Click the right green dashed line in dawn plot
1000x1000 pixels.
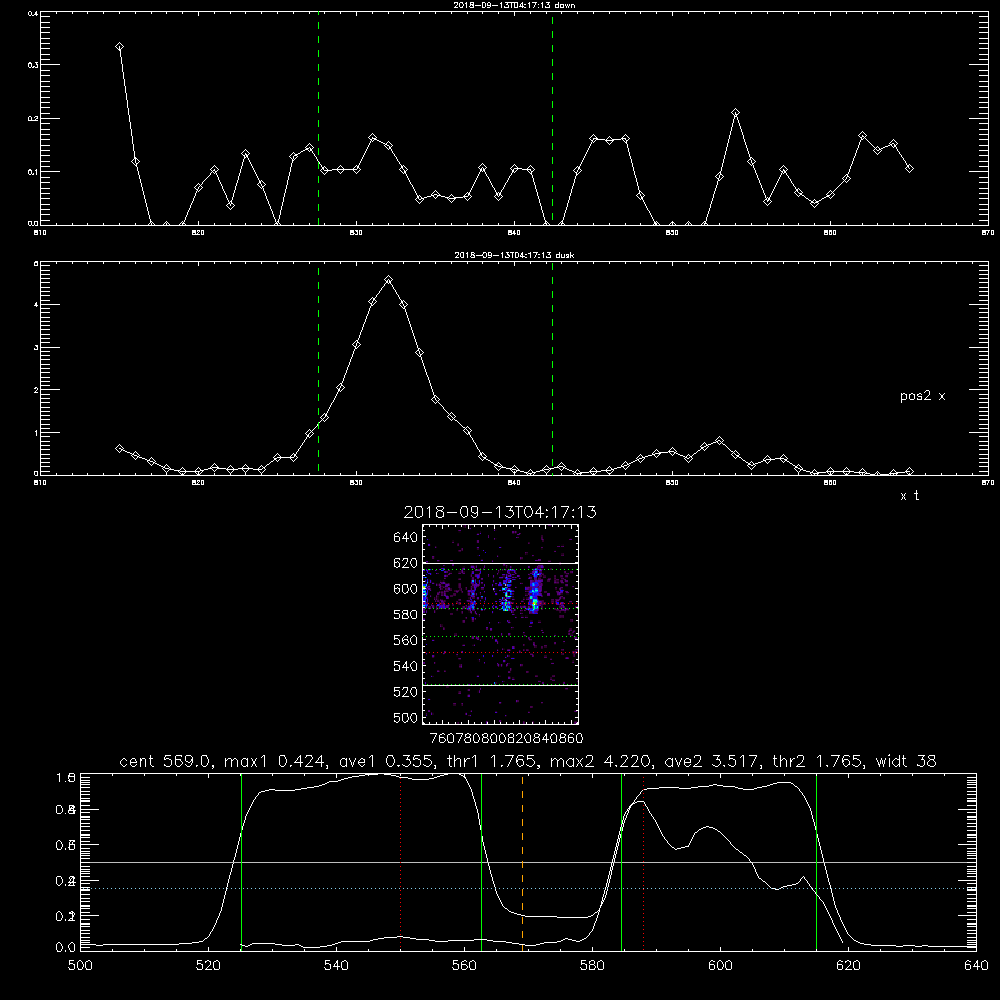click(x=552, y=118)
